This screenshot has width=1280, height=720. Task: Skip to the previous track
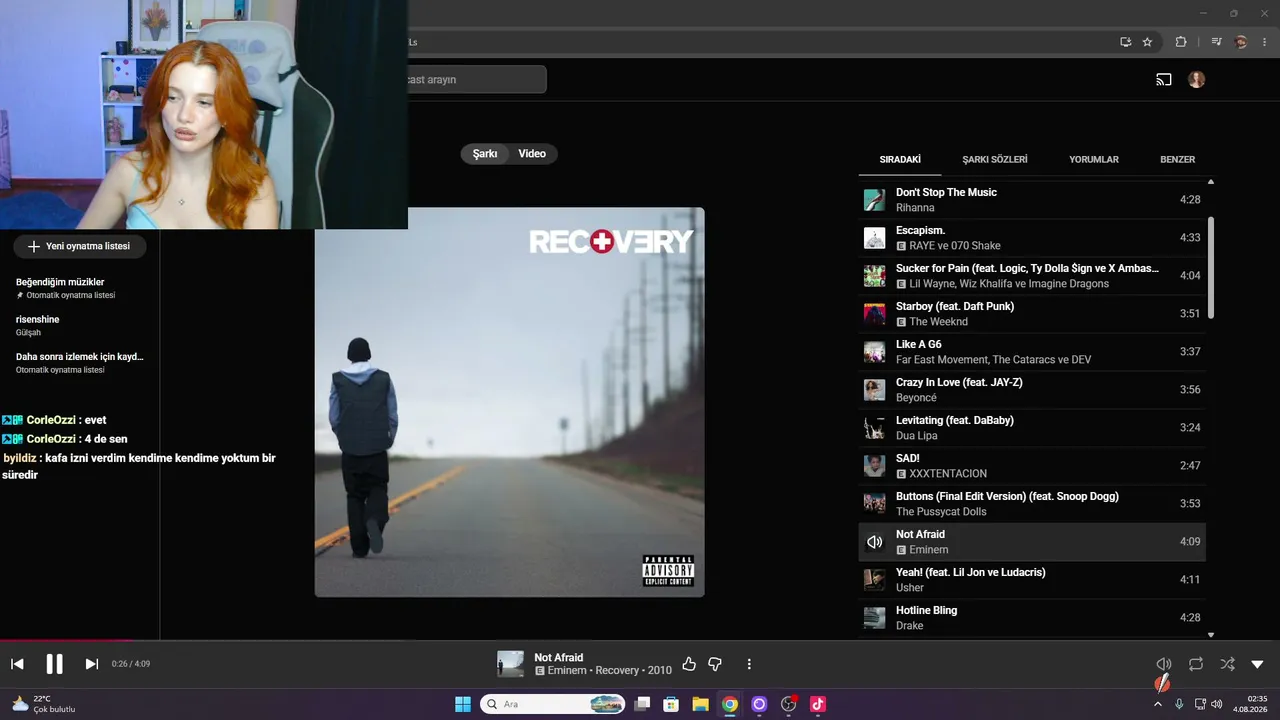tap(17, 664)
